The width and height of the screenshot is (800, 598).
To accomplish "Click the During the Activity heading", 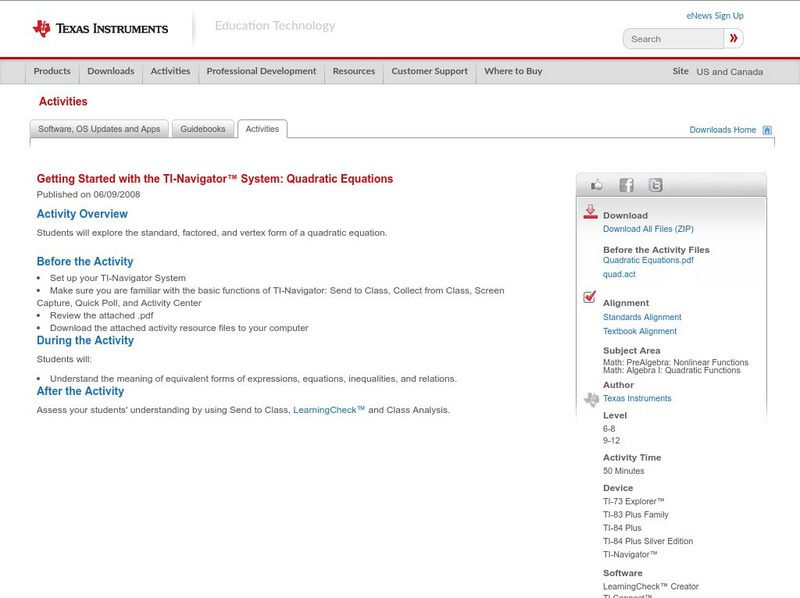I will 85,340.
